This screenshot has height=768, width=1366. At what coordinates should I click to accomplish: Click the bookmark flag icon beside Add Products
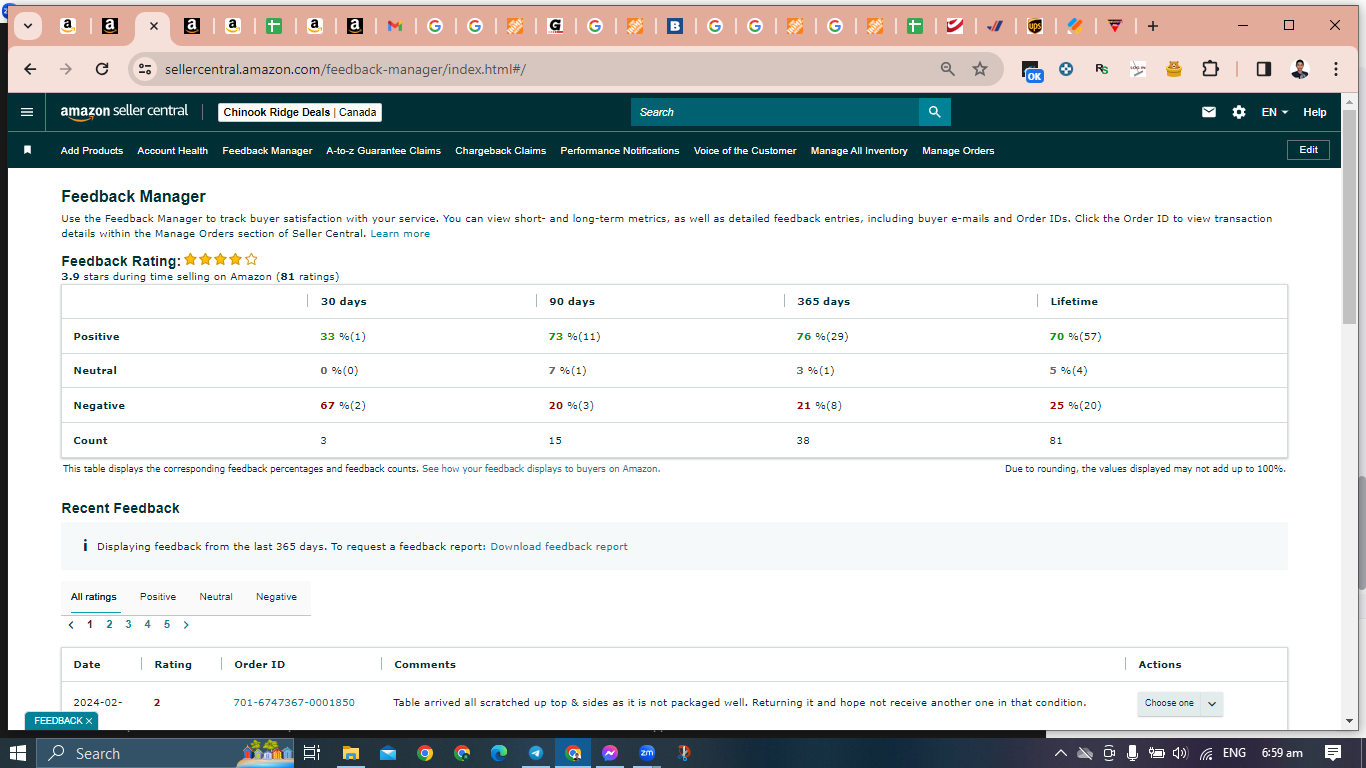pos(28,150)
